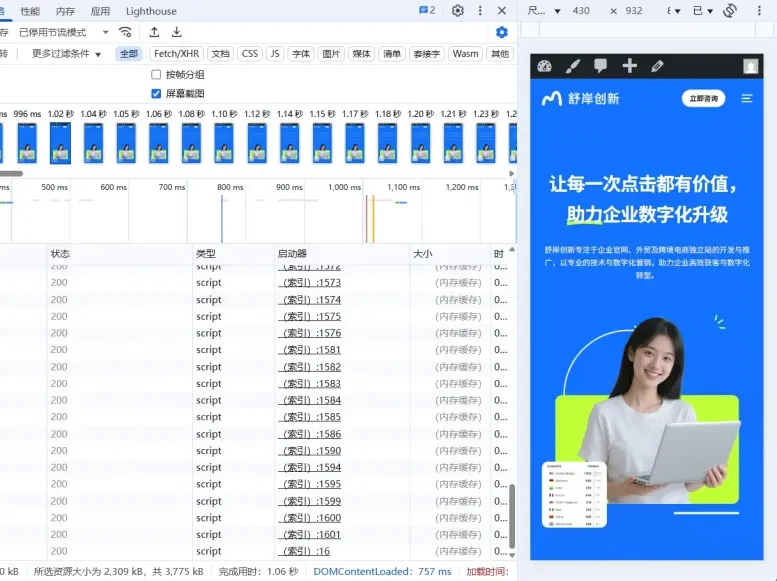Open the 更多过滤条件 dropdown

click(66, 54)
